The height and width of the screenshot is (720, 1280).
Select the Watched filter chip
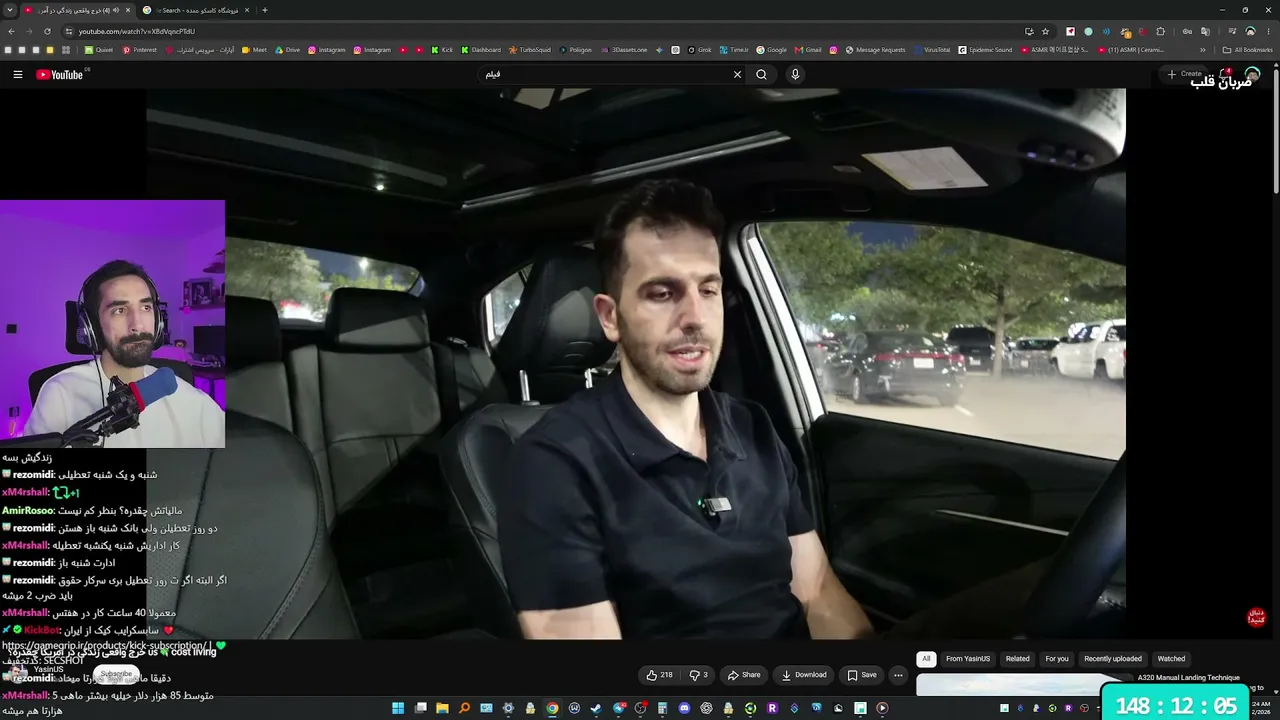pyautogui.click(x=1171, y=659)
